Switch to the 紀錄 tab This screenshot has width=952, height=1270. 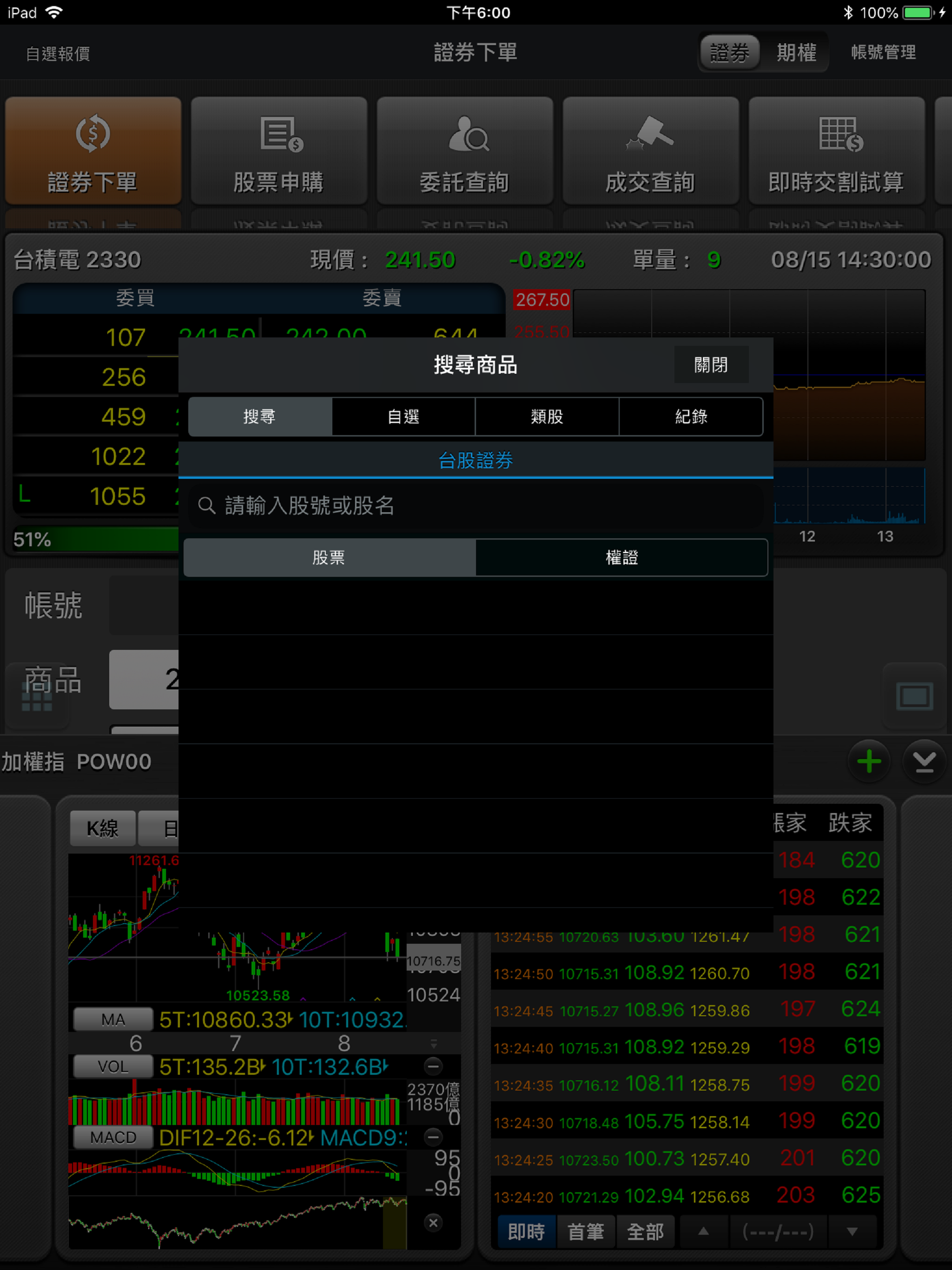pos(691,416)
